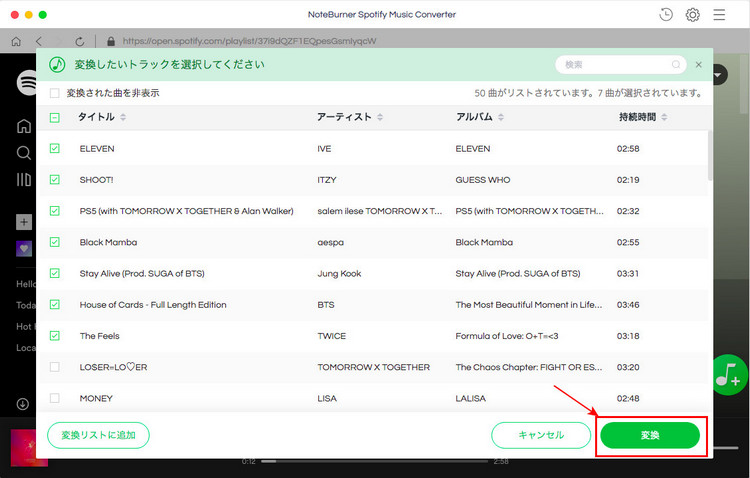Click the track list scrollbar
750x478 pixels.
click(x=710, y=156)
